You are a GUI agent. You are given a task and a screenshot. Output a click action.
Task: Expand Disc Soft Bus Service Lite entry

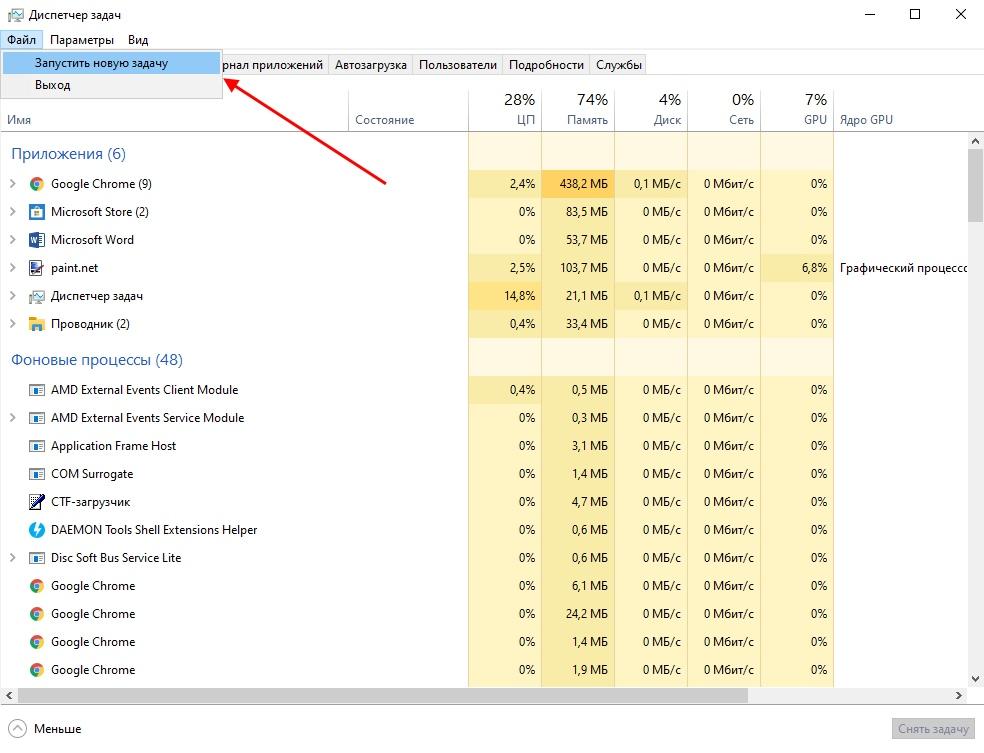[x=13, y=558]
